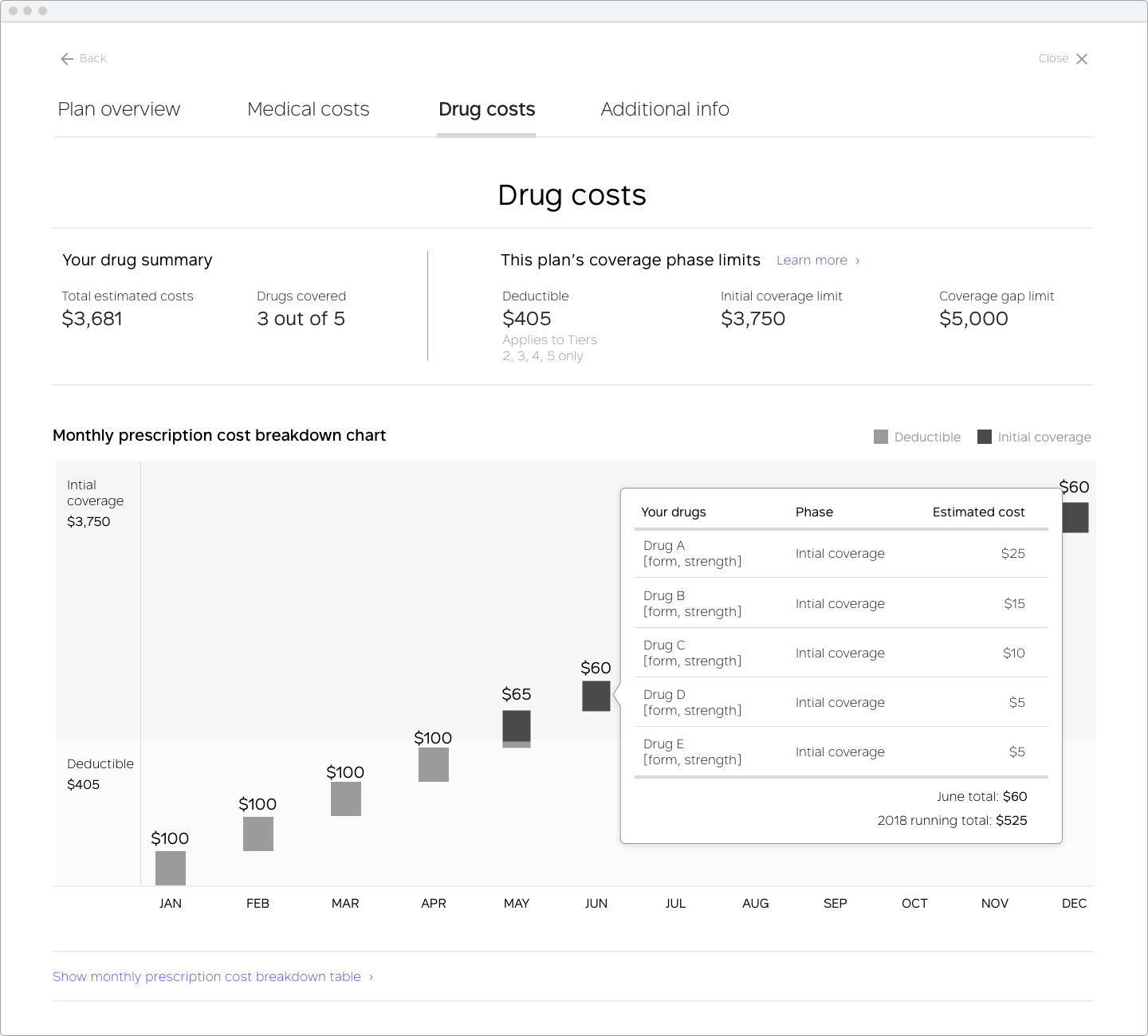Click Drug D row in tooltip
The image size is (1148, 1036).
[841, 702]
